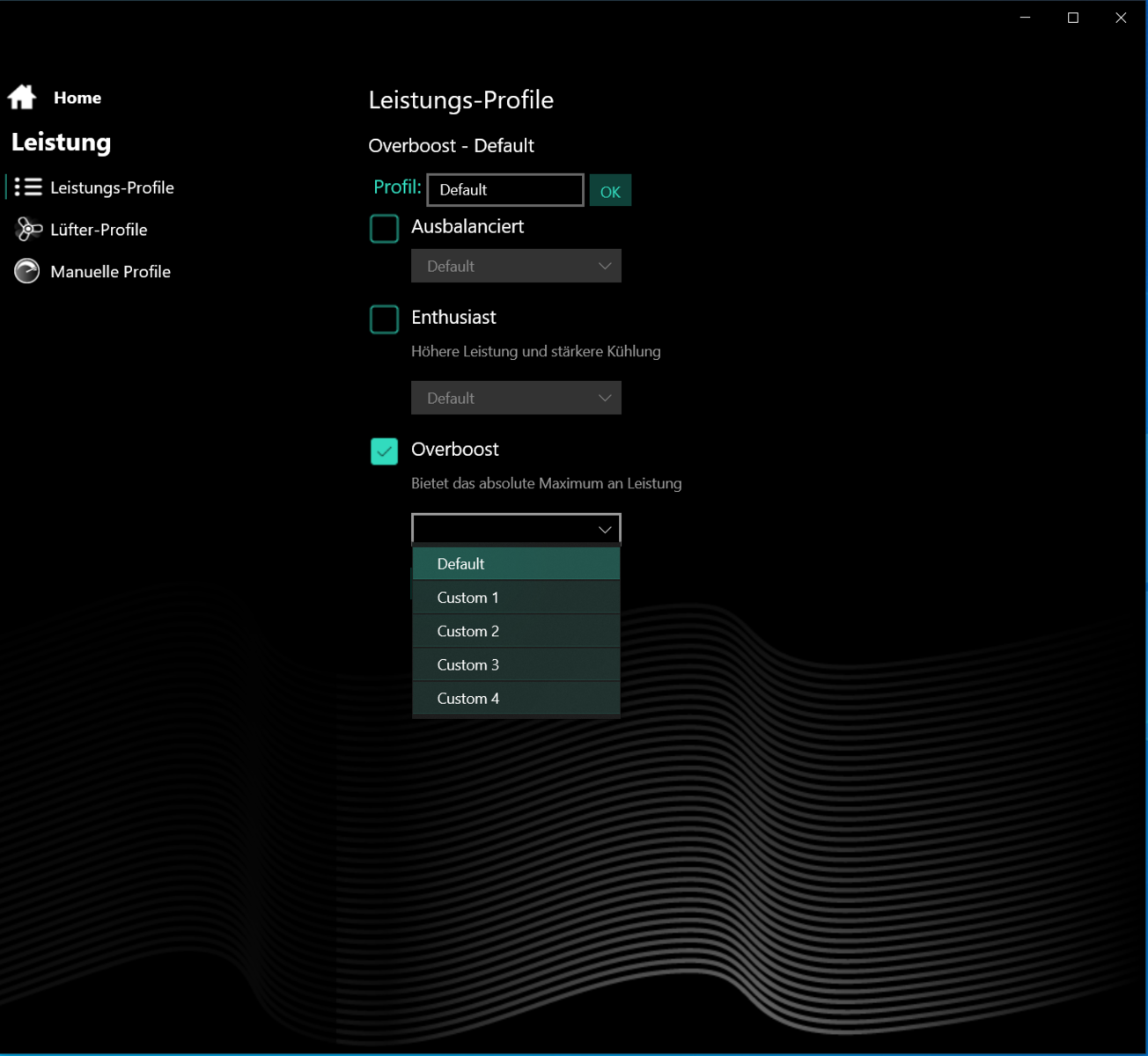The width and height of the screenshot is (1148, 1056).
Task: Enable the Ausbalanciert checkbox
Action: pos(384,228)
